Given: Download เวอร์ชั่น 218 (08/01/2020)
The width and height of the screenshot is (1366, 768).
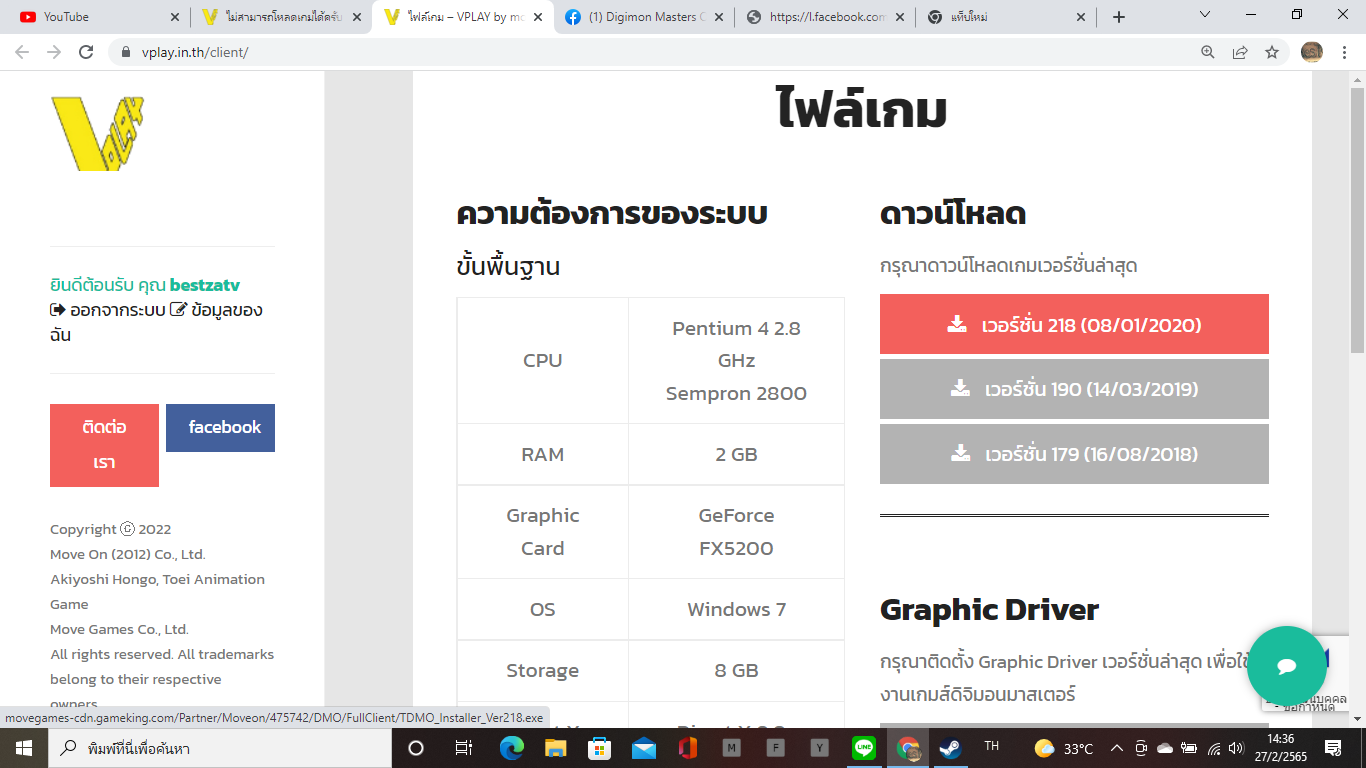Looking at the screenshot, I should [1074, 324].
